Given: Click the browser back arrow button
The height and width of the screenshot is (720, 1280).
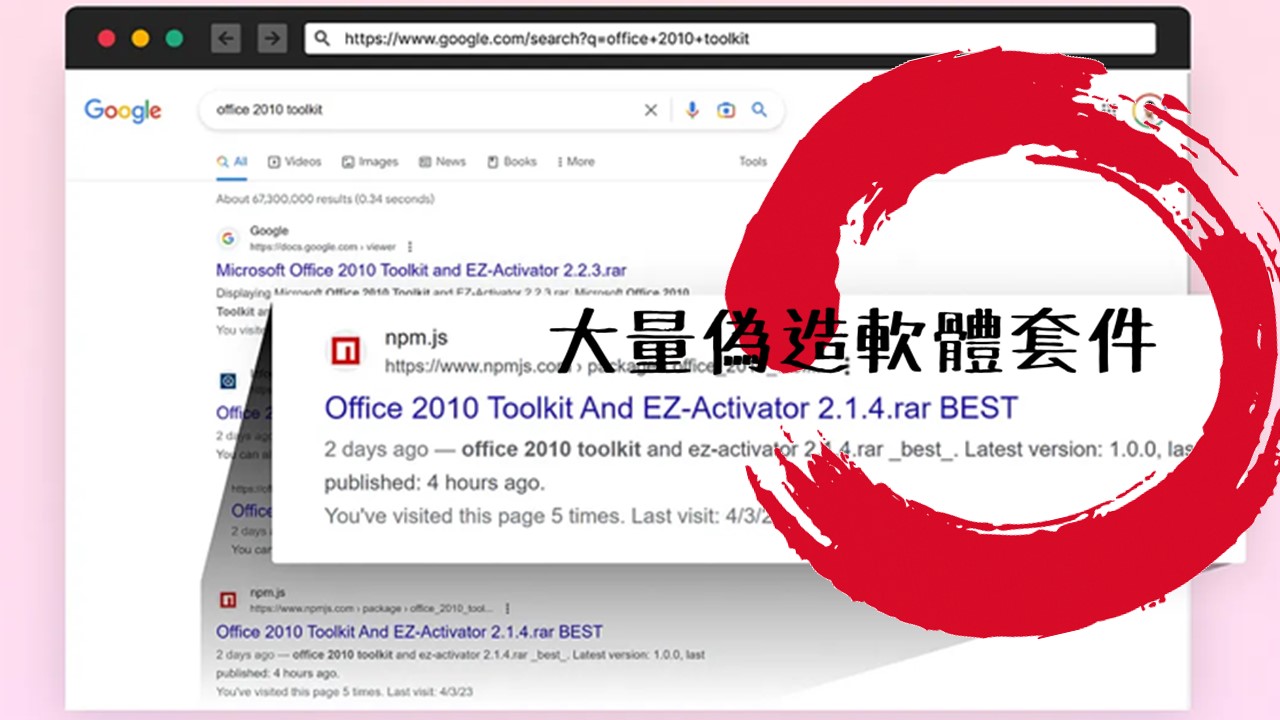Looking at the screenshot, I should tap(227, 39).
